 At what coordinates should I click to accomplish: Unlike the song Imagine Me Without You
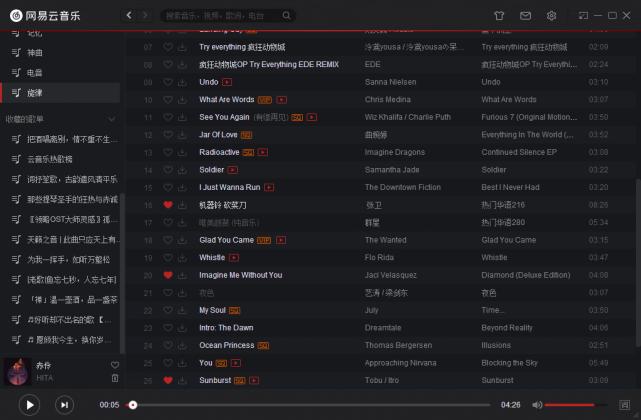point(168,275)
